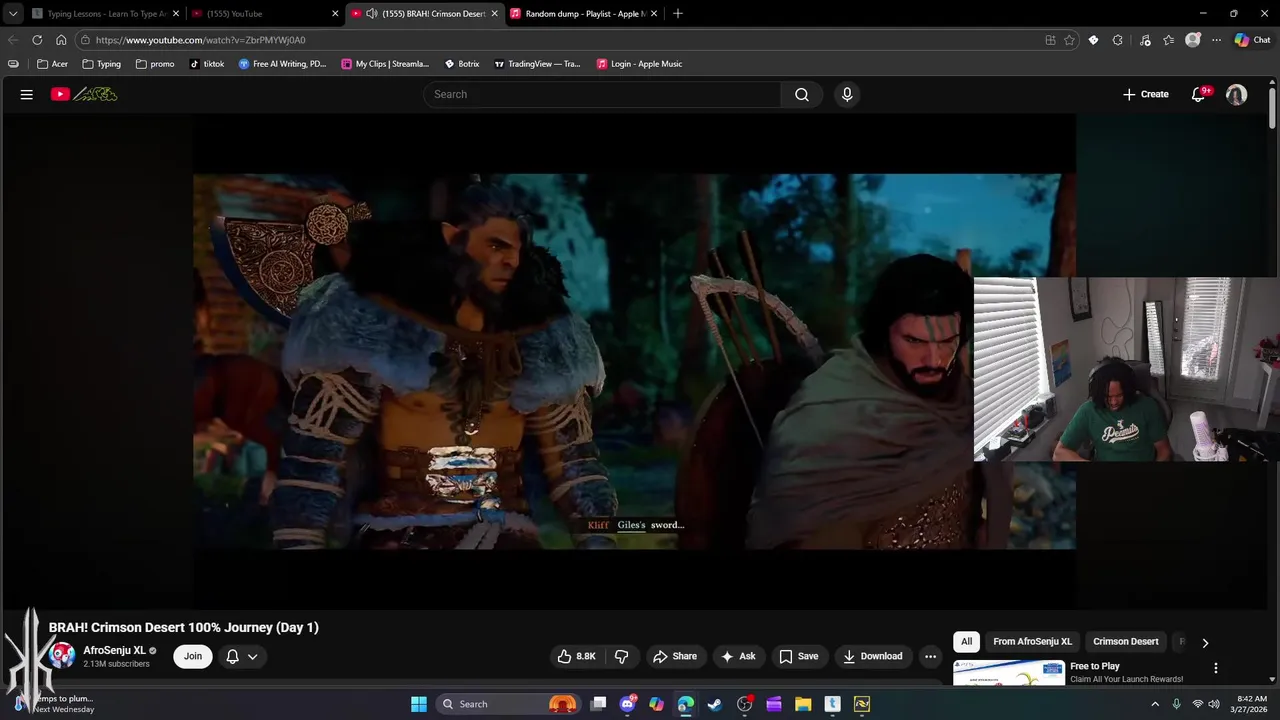
Task: Select From AfroSenju XL filter chip
Action: [x=1032, y=641]
